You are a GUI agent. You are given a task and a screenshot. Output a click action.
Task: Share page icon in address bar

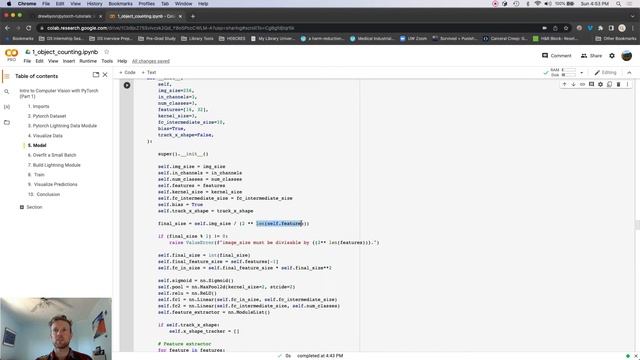(555, 28)
